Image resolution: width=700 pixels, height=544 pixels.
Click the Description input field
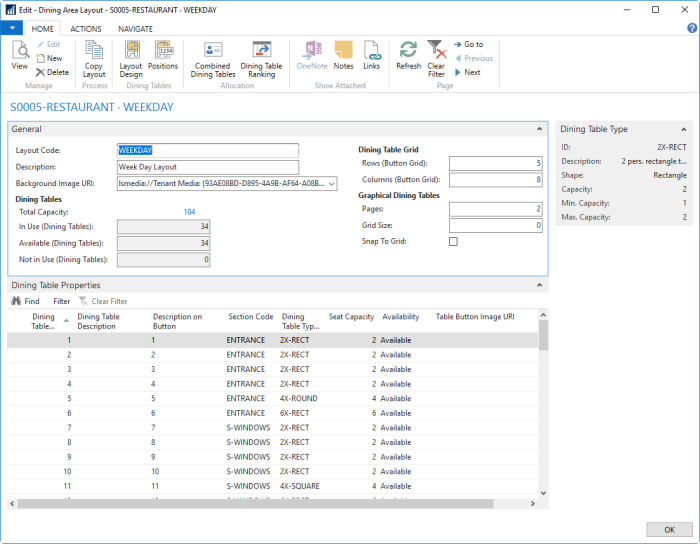[208, 167]
